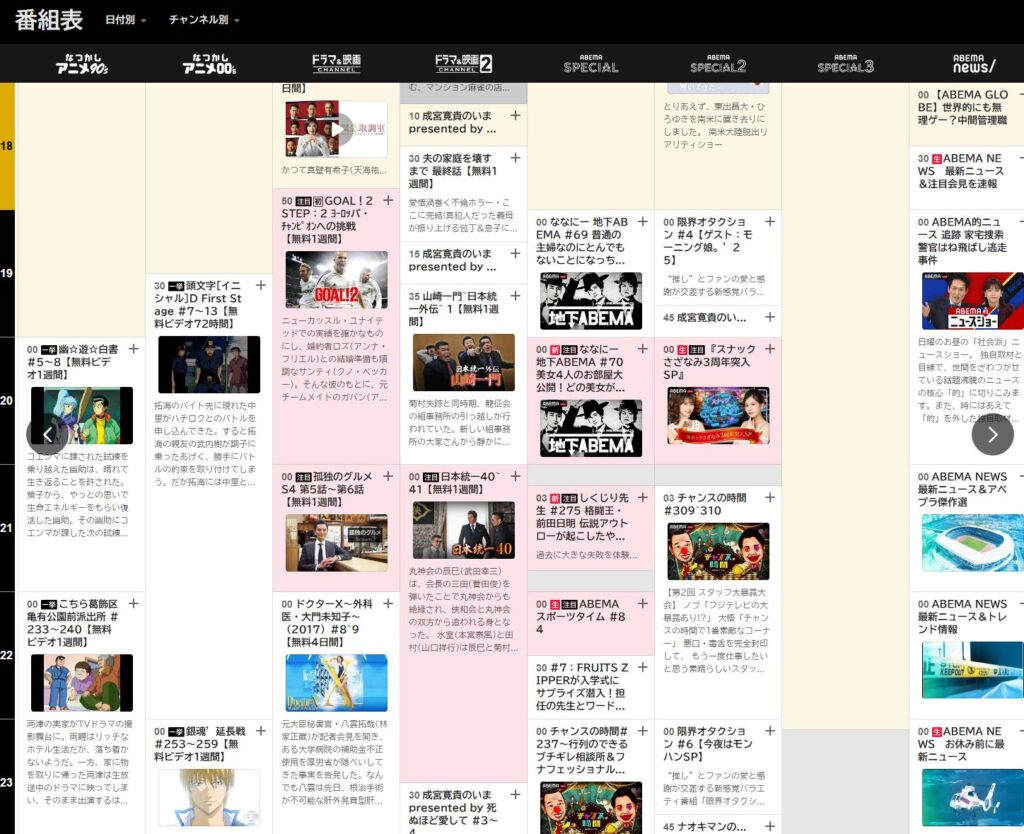Open ABEMA的ニュースショー thumbnail

(972, 300)
